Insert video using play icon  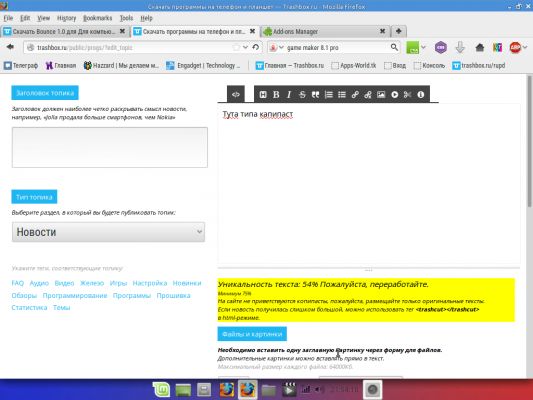[x=394, y=94]
